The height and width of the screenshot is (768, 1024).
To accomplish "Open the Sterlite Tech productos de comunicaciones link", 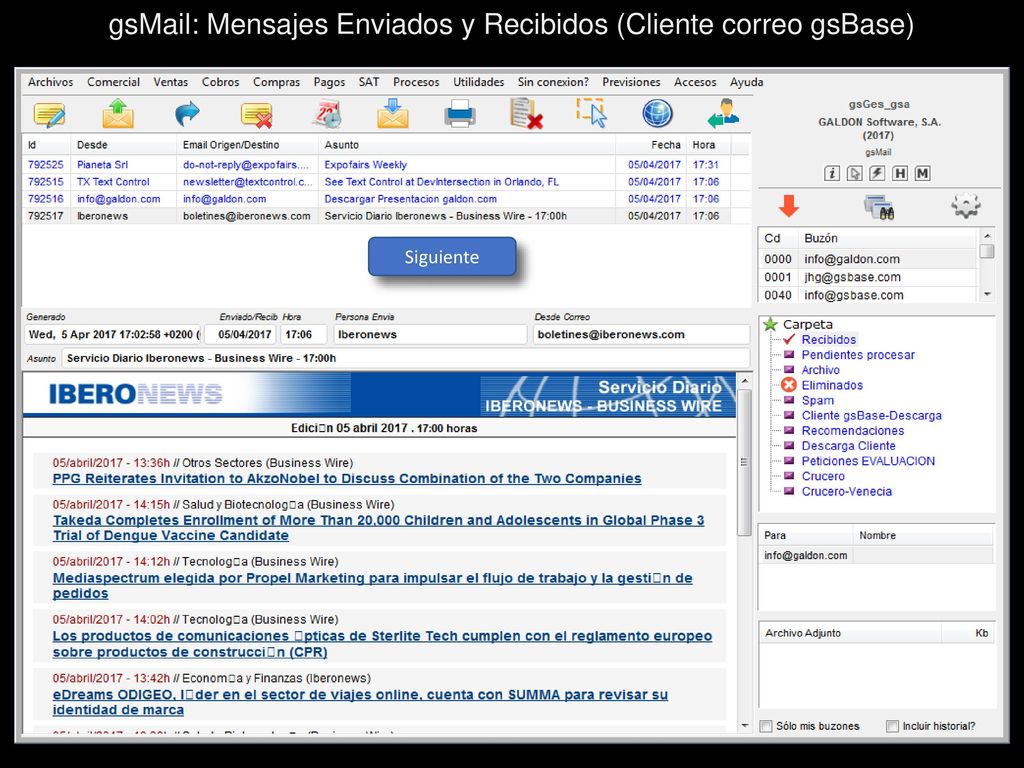I will (x=382, y=644).
